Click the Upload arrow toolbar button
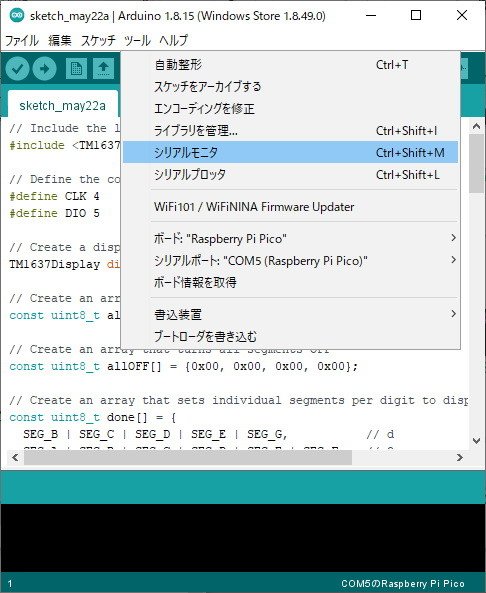The image size is (486, 593). [x=45, y=69]
